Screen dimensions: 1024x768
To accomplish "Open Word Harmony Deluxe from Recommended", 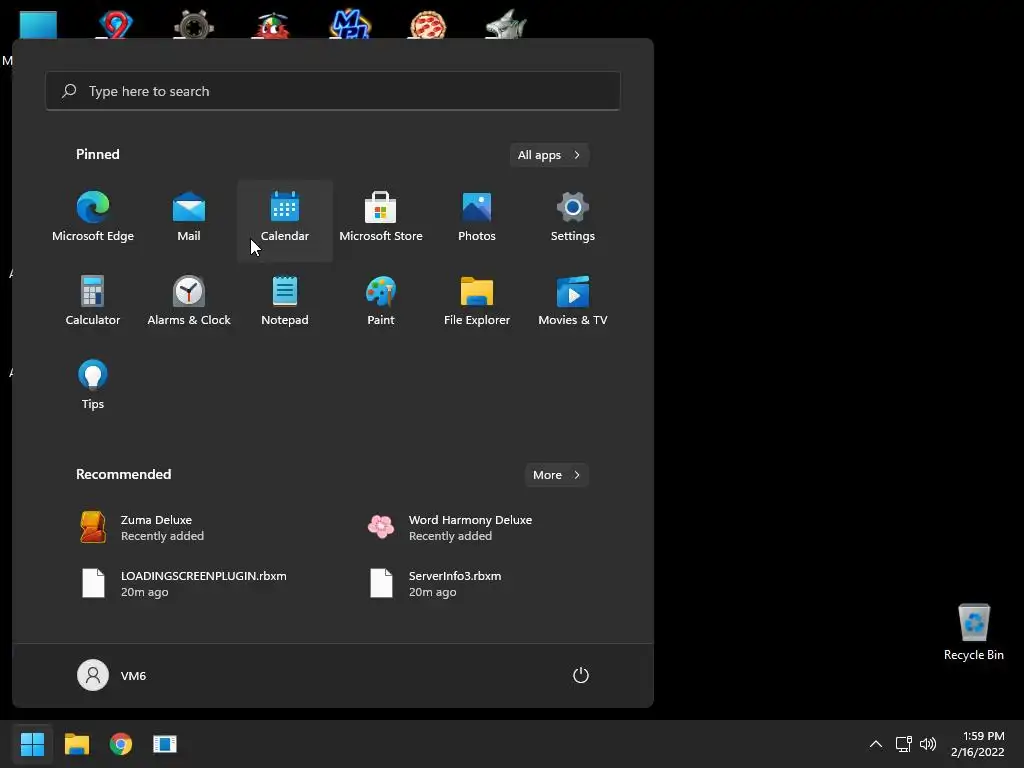I will click(477, 527).
